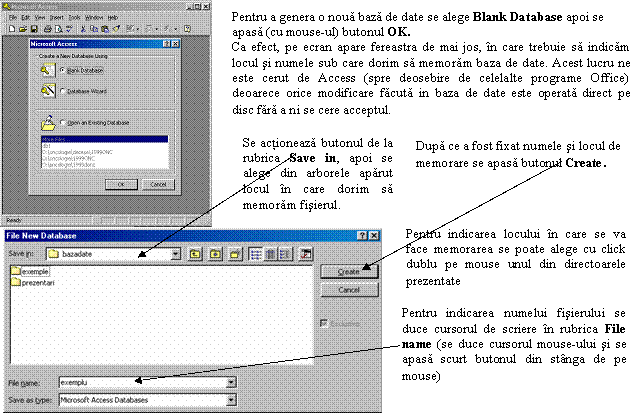Image resolution: width=641 pixels, height=413 pixels.
Task: Click OK in Microsoft Access dialog
Action: tap(120, 184)
